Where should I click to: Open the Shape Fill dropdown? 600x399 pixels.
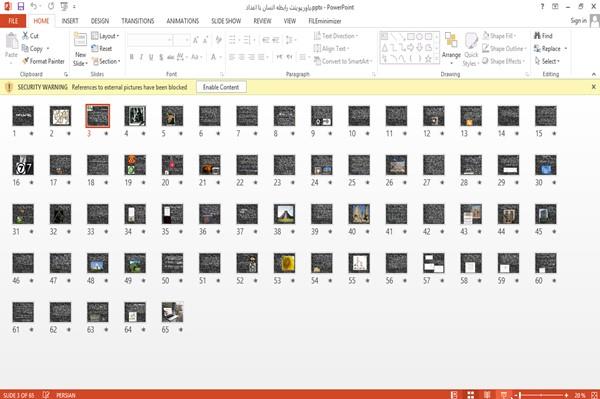coord(499,36)
